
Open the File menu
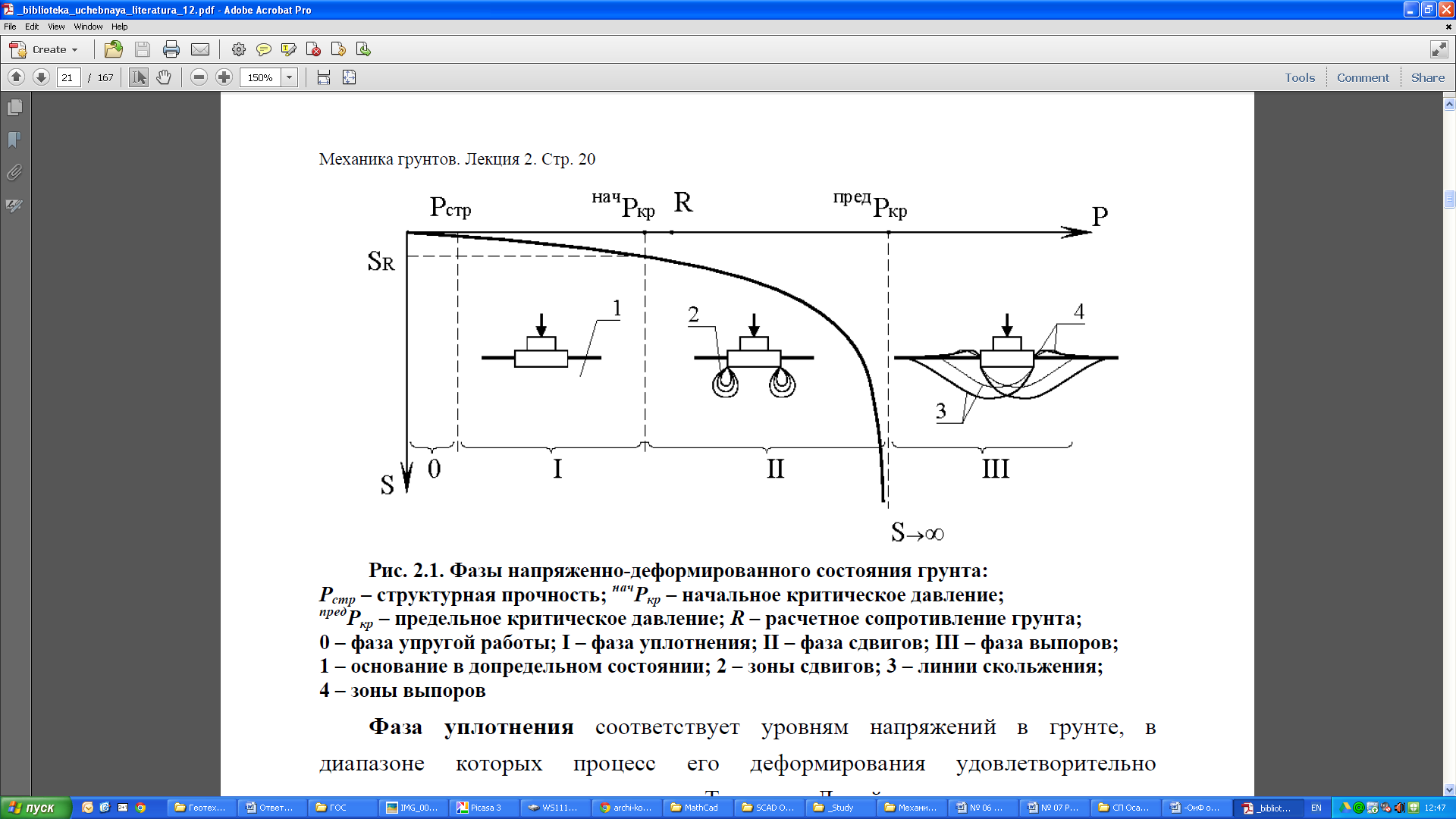10,27
